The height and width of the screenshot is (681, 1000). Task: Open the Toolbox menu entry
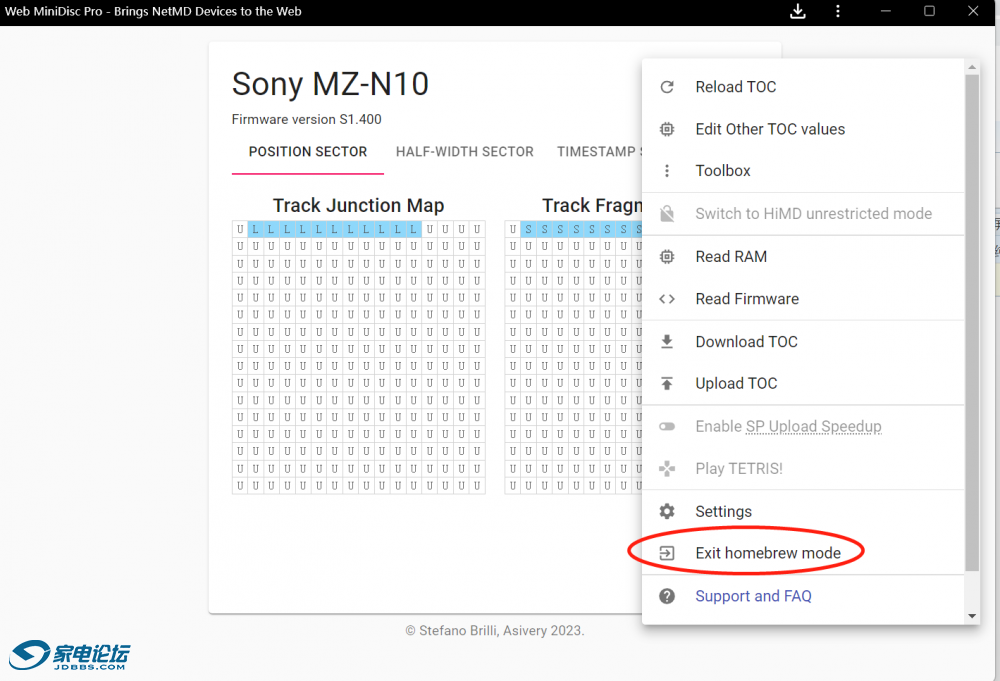(x=803, y=171)
